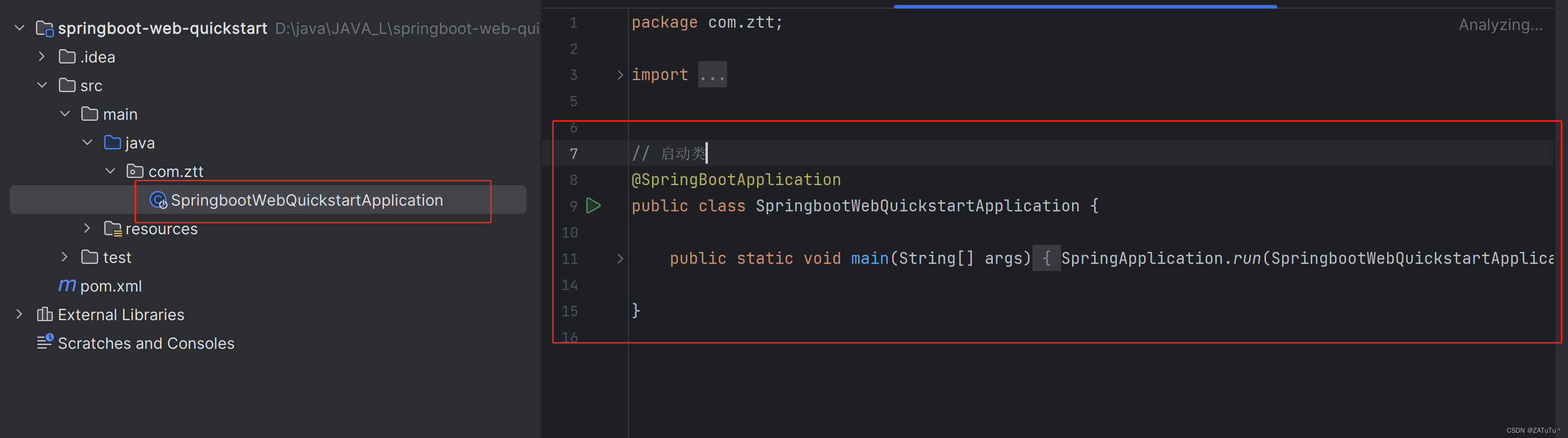Image resolution: width=1568 pixels, height=438 pixels.
Task: Expand the folded main method body
Action: coord(620,259)
